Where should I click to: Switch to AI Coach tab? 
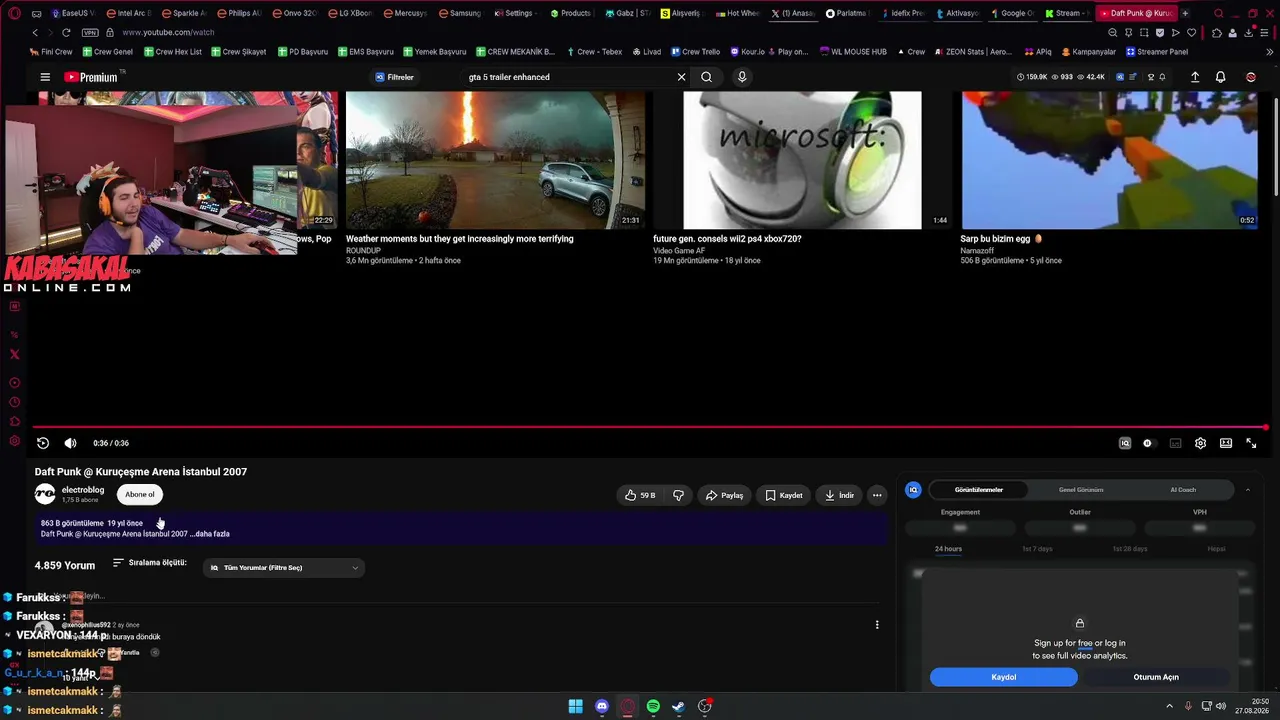[1183, 490]
